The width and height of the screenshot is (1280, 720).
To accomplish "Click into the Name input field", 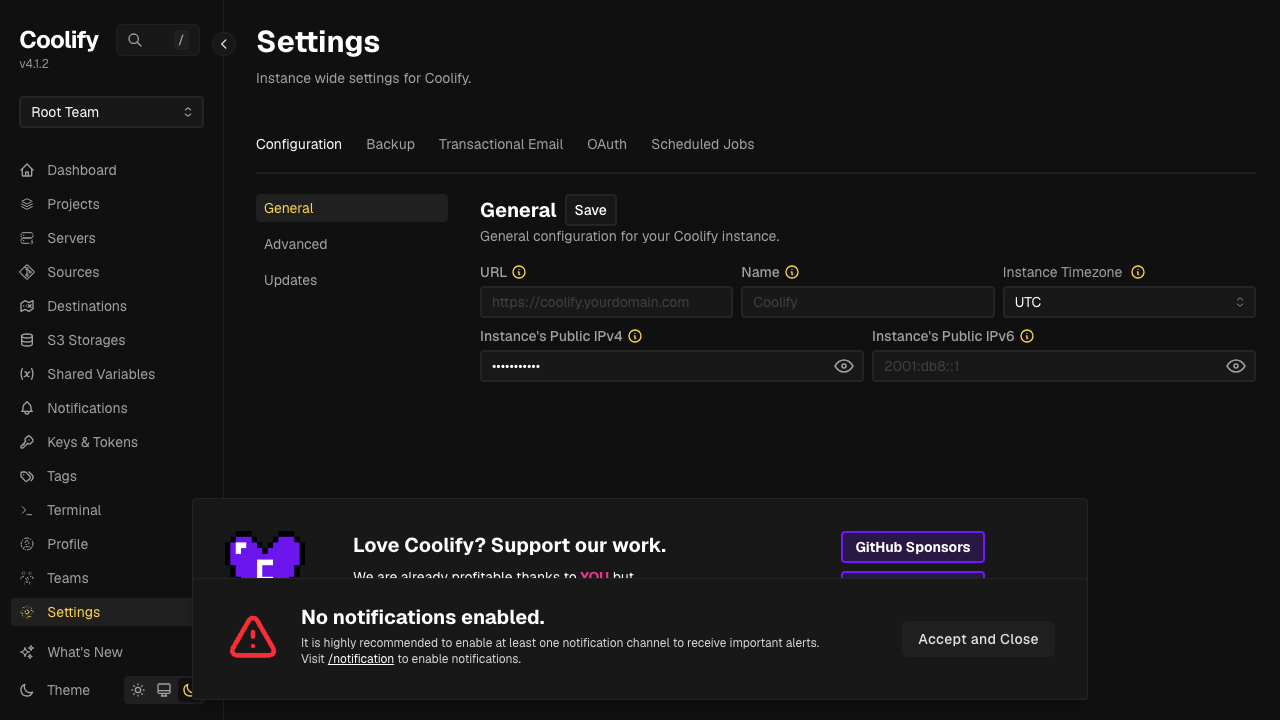I will 868,302.
